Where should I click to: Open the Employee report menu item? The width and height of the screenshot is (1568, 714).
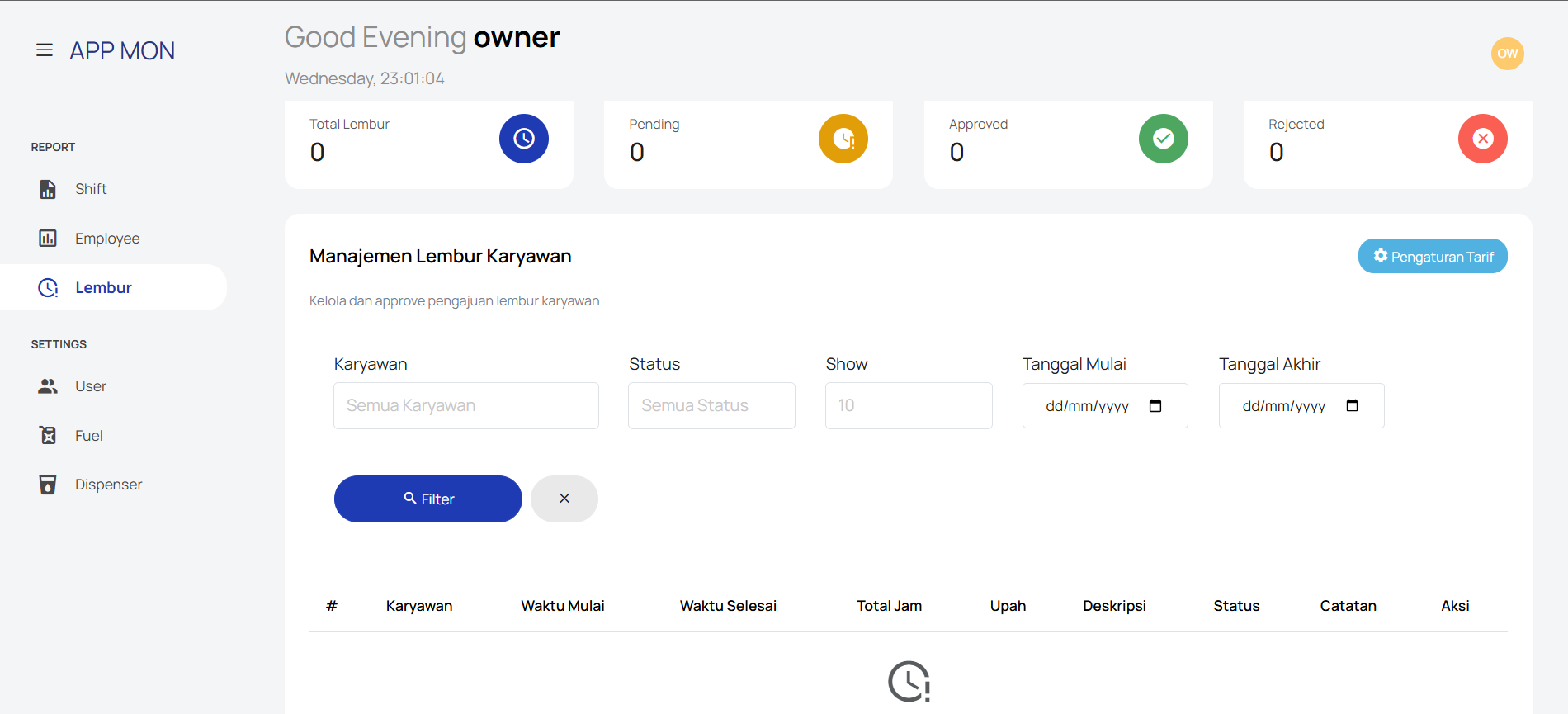(107, 239)
